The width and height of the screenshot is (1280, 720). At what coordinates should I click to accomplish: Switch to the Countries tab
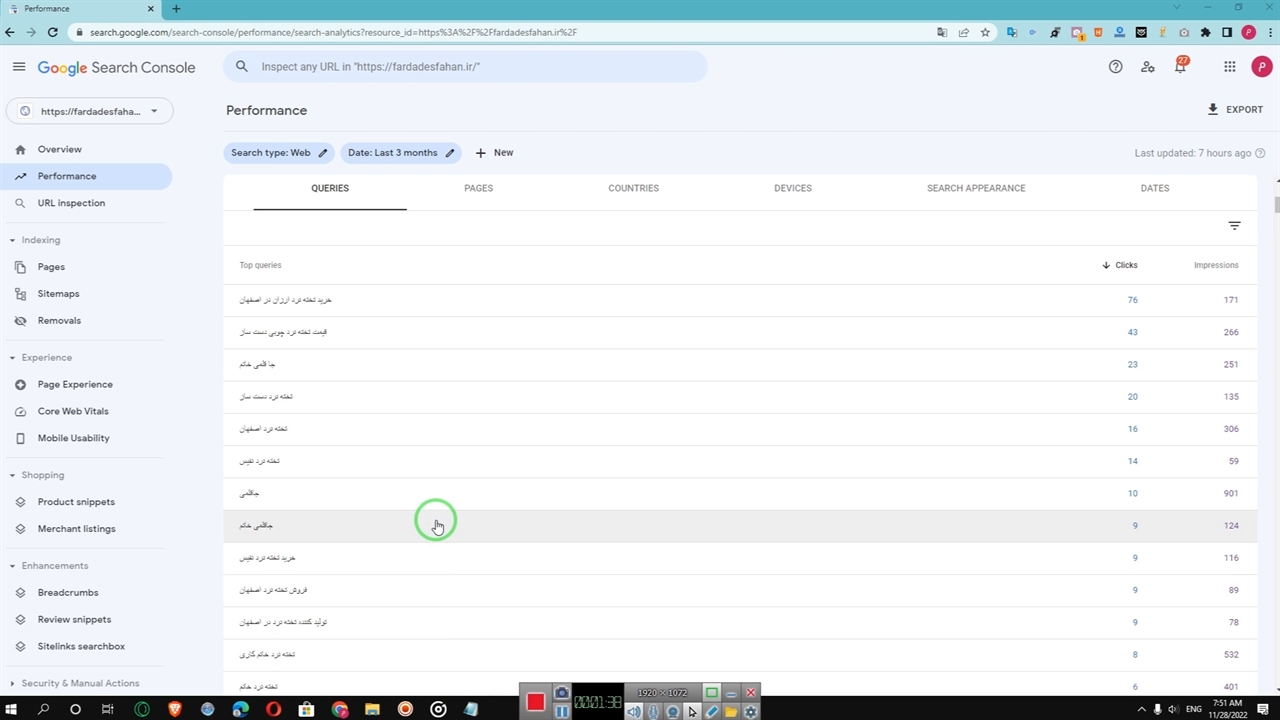click(x=633, y=188)
